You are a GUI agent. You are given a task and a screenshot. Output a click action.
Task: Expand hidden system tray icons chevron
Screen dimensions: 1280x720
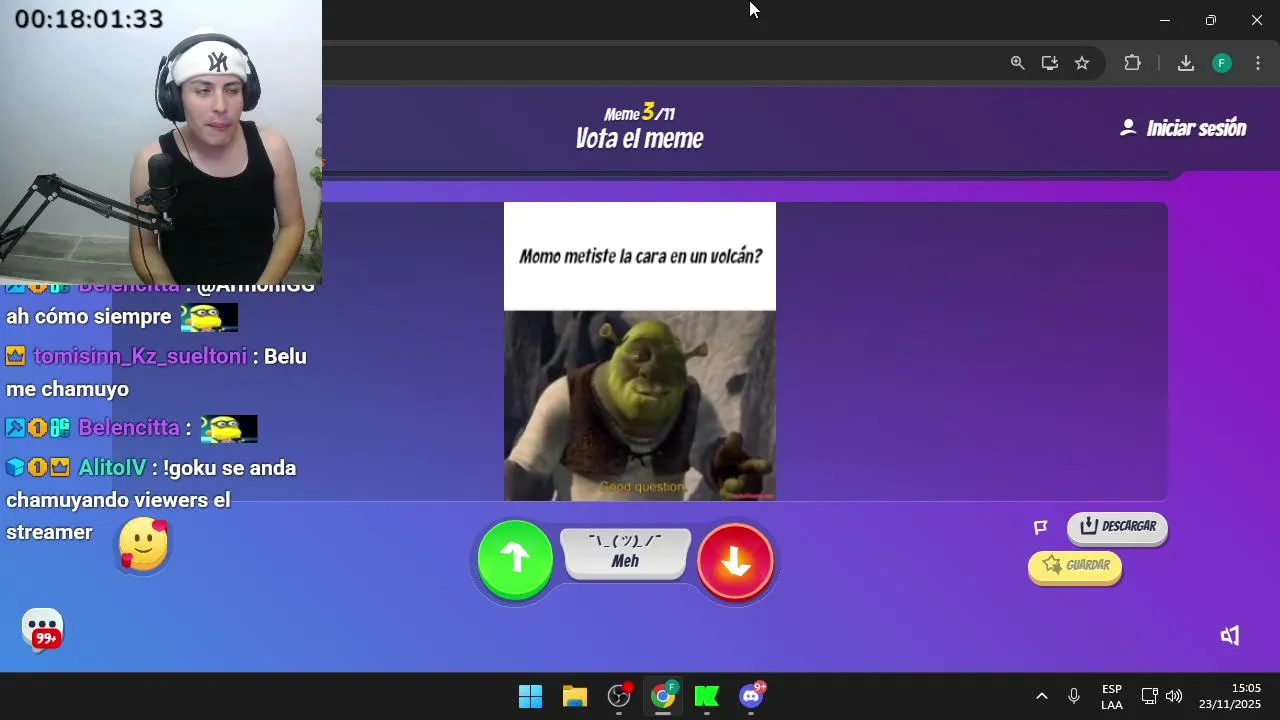pos(1041,696)
